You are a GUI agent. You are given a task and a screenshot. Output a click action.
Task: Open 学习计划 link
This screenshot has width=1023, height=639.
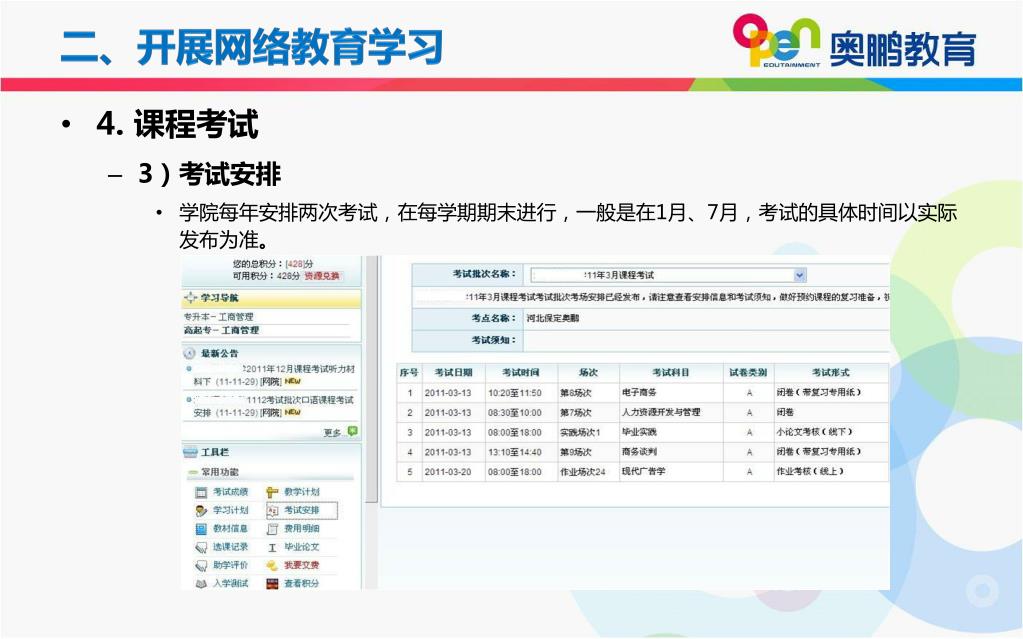point(230,510)
